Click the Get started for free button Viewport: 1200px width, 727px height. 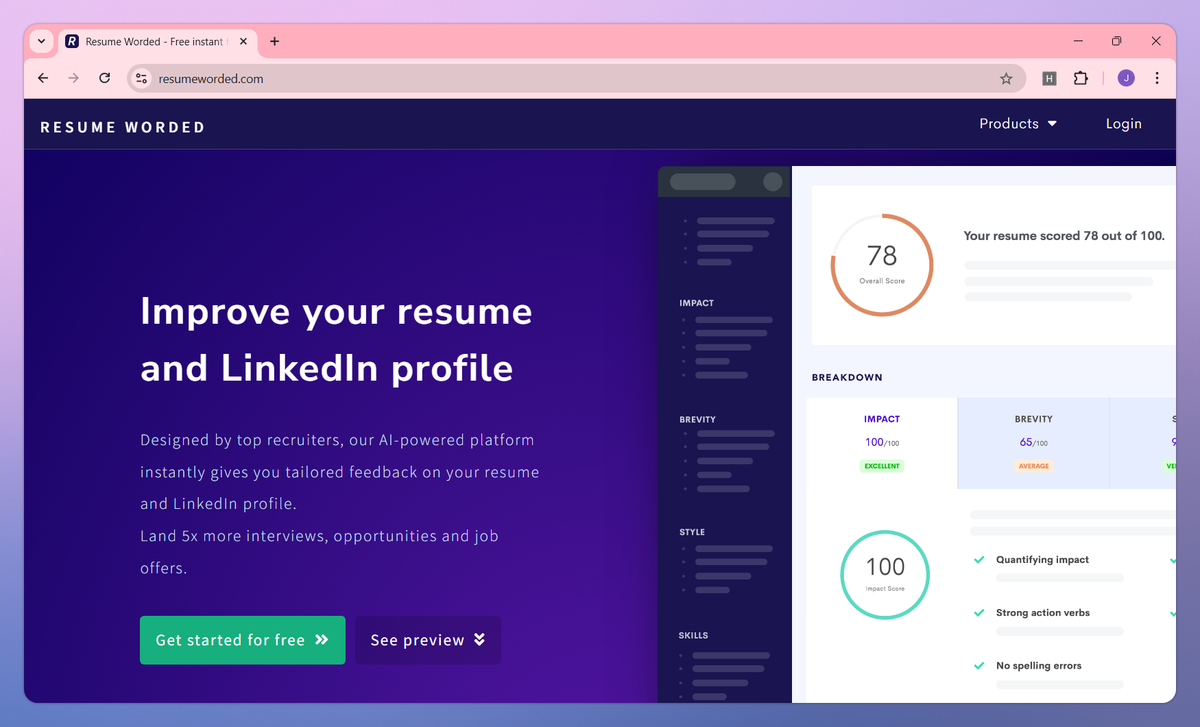(242, 640)
